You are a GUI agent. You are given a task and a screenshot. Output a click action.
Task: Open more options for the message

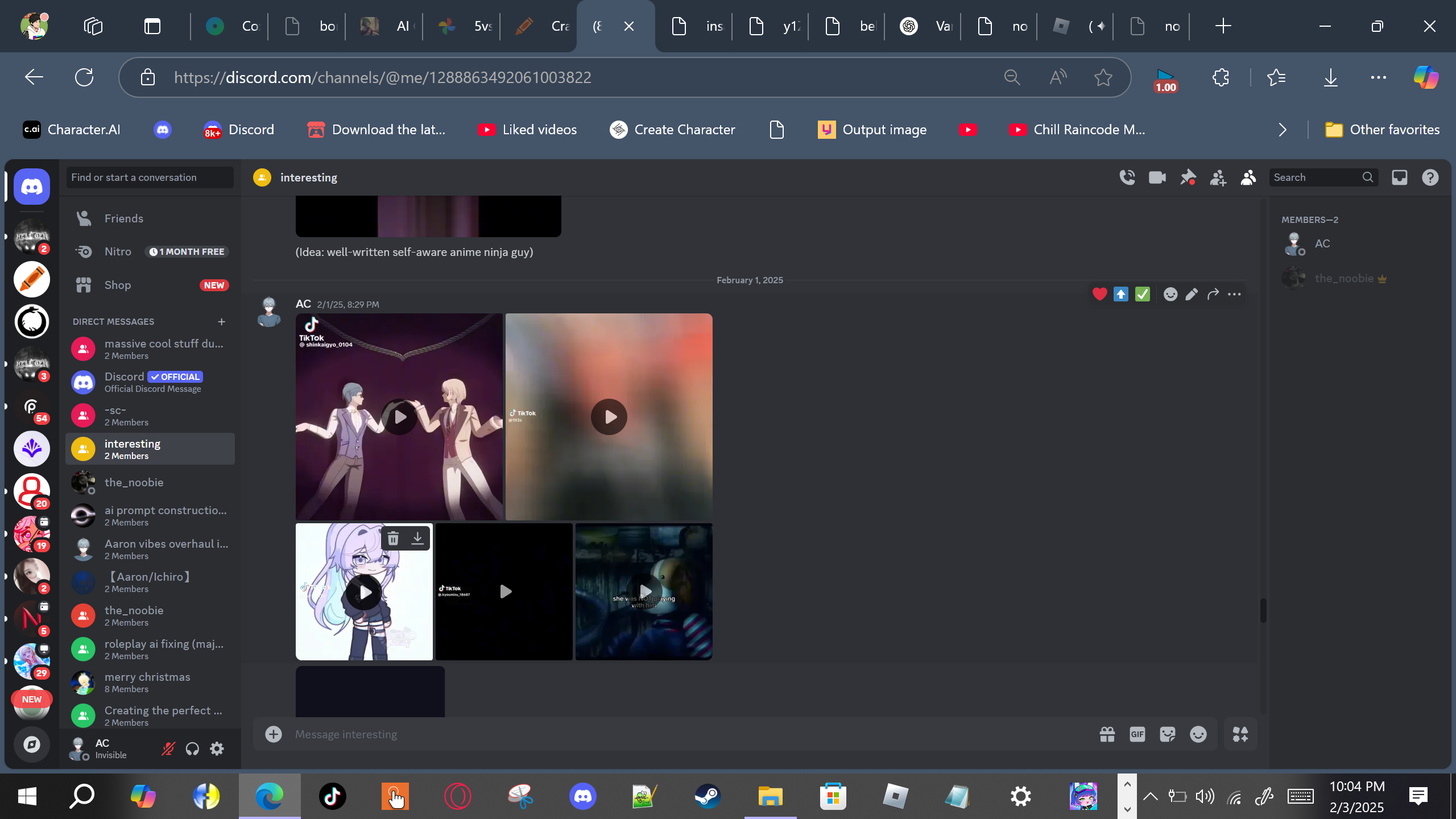pos(1234,294)
